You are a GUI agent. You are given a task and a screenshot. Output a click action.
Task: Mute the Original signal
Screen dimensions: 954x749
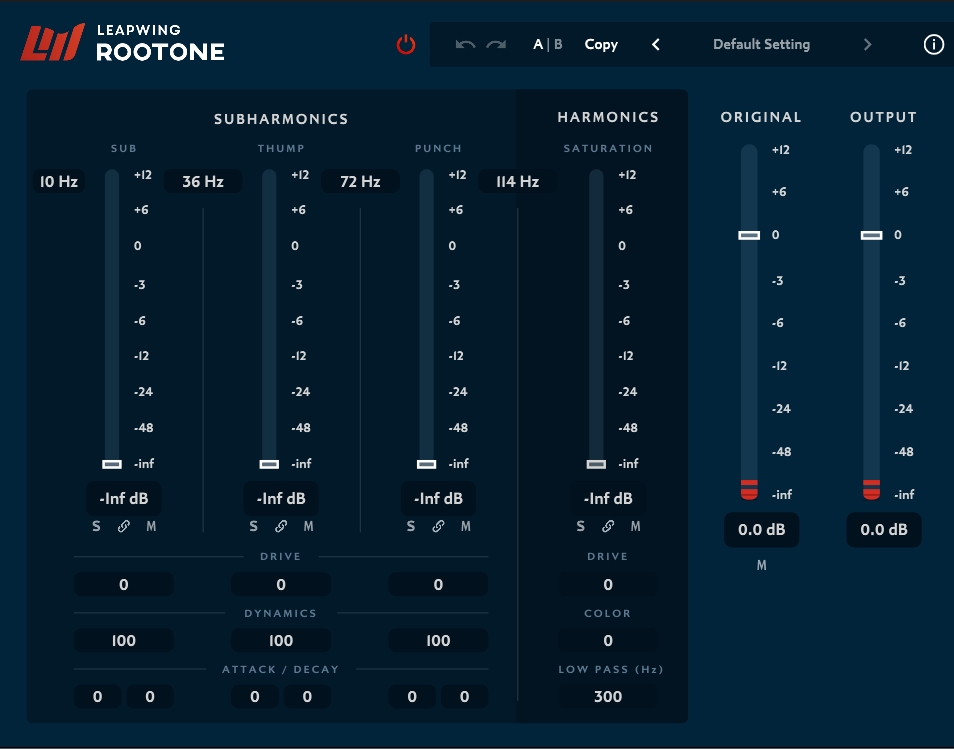pos(761,565)
